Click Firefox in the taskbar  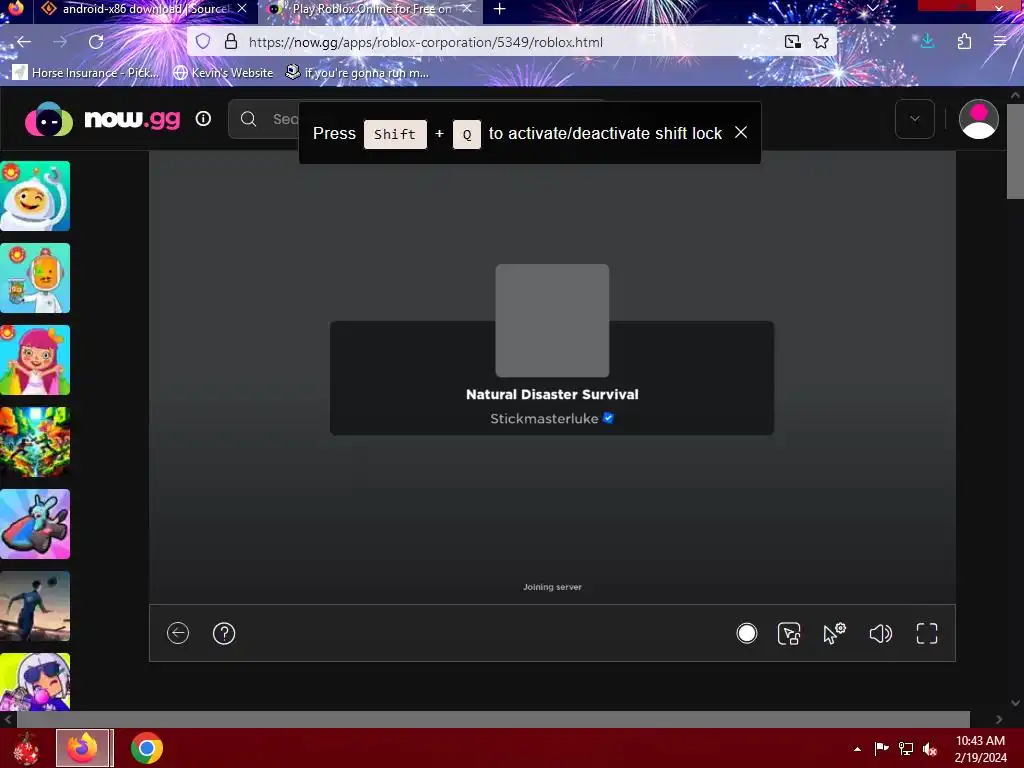click(x=84, y=748)
